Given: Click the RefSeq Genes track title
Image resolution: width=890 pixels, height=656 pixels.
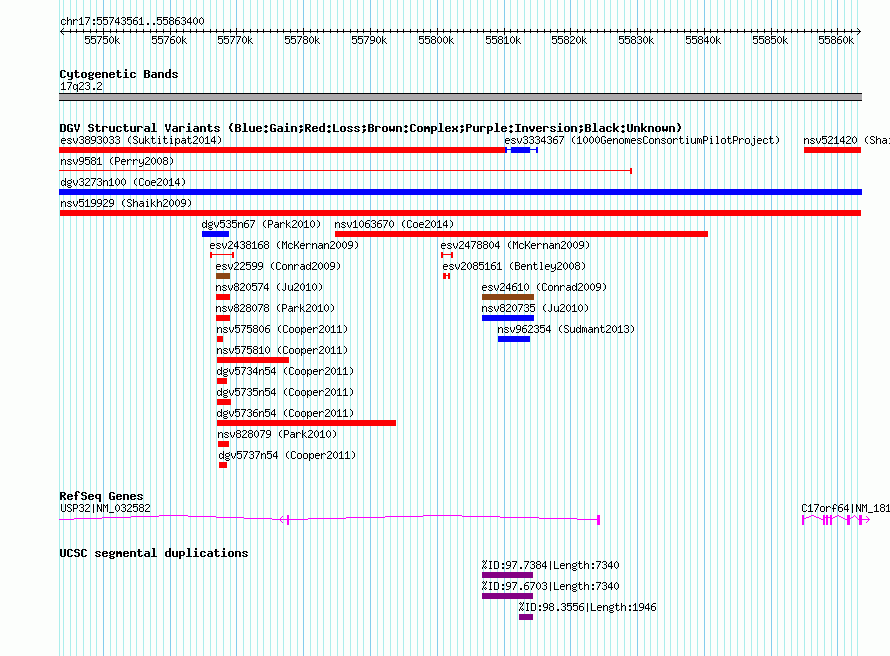Looking at the screenshot, I should pos(101,496).
